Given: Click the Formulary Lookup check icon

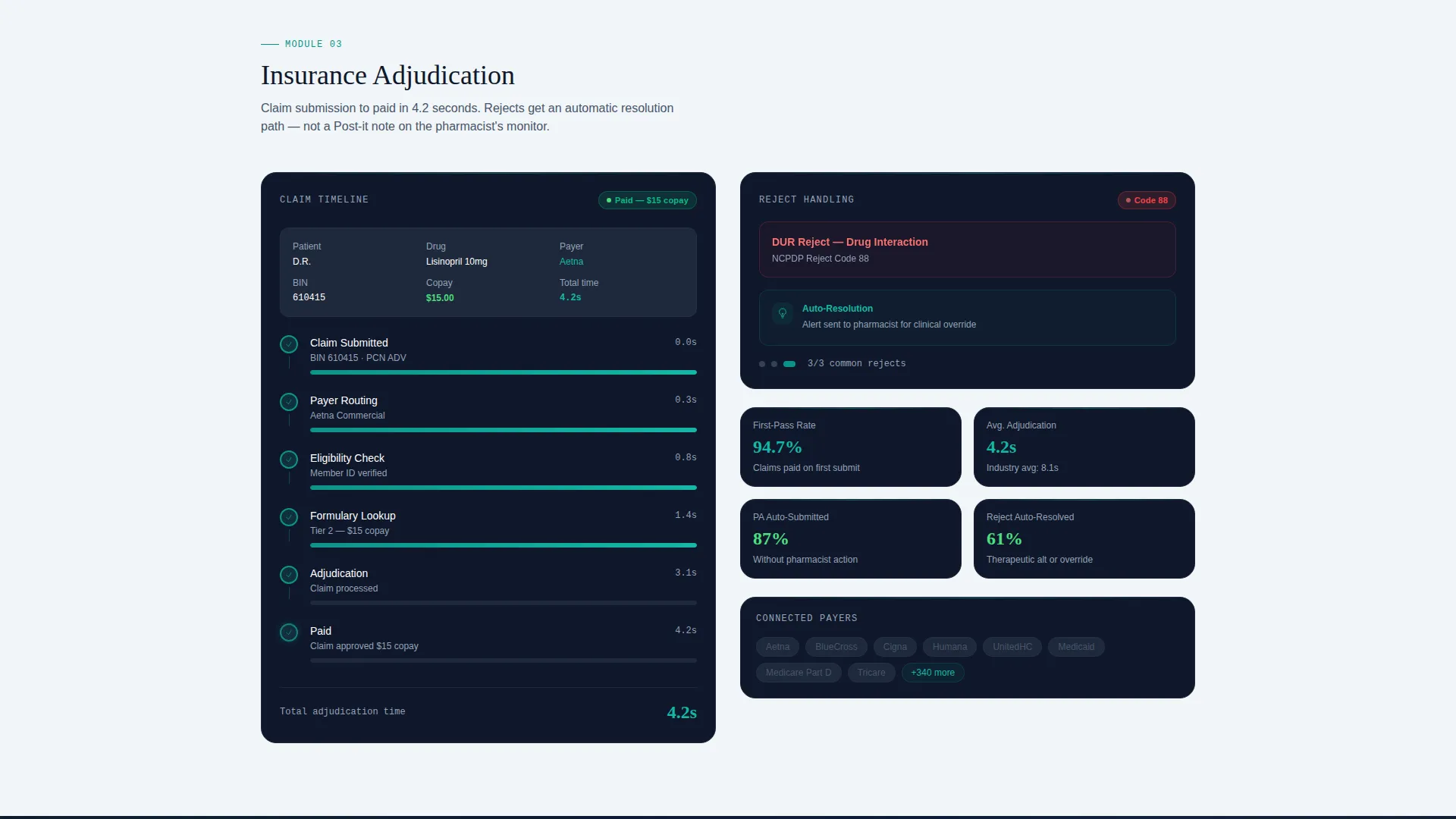Looking at the screenshot, I should click(289, 517).
